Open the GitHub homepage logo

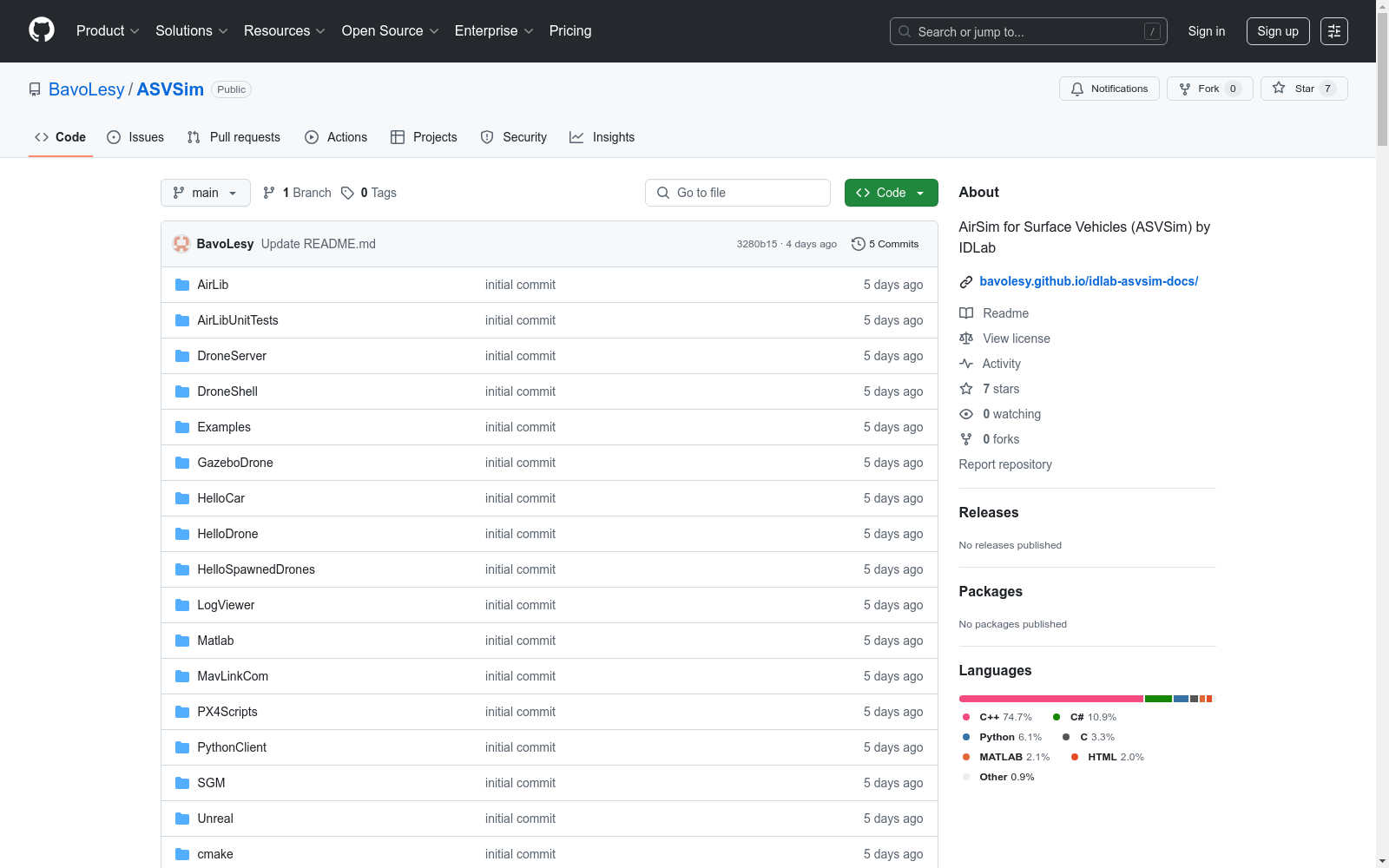tap(42, 30)
